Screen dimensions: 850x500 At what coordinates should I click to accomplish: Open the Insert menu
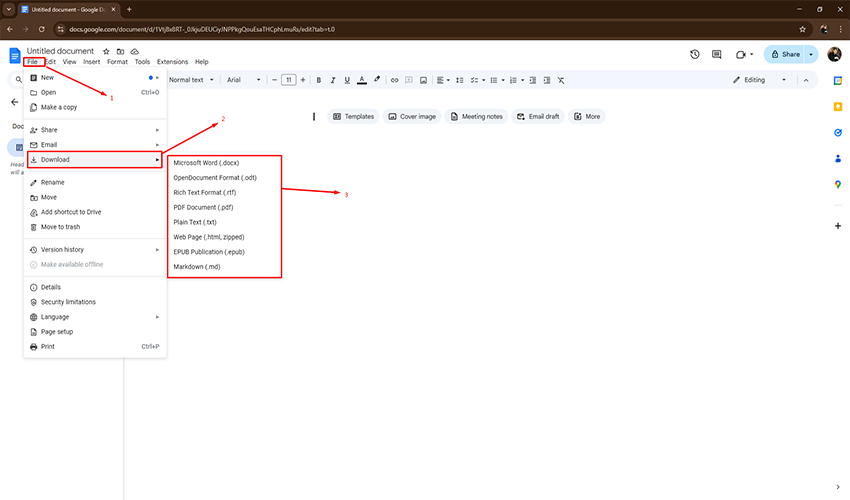pyautogui.click(x=92, y=62)
